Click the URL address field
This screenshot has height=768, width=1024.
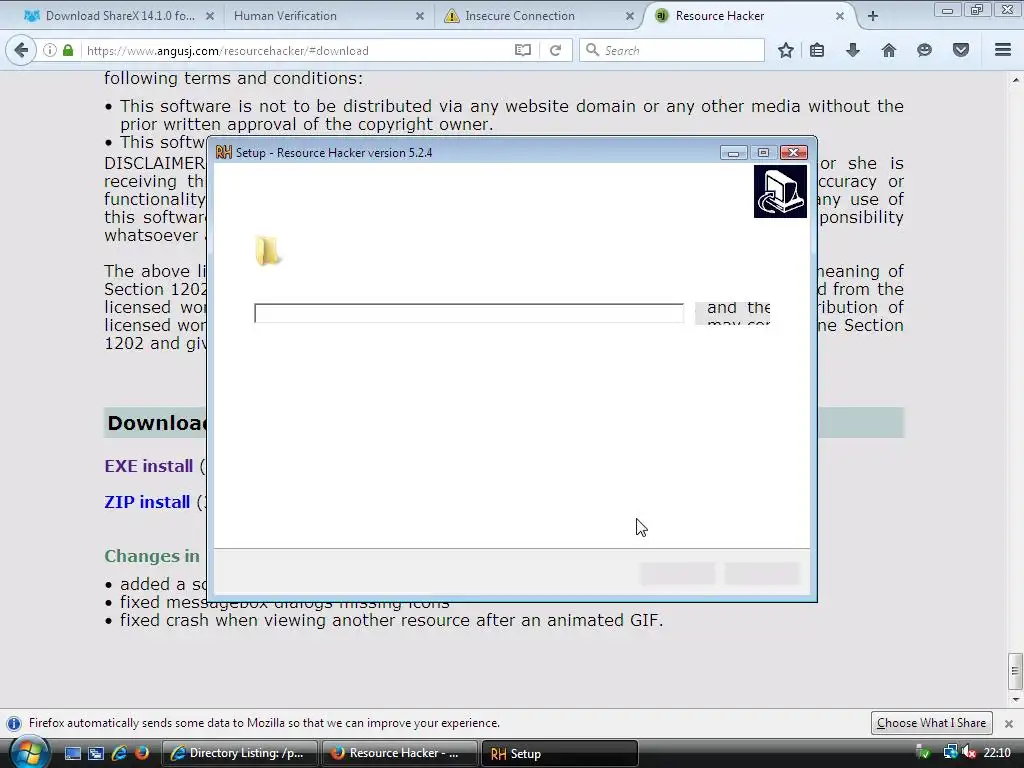[294, 50]
